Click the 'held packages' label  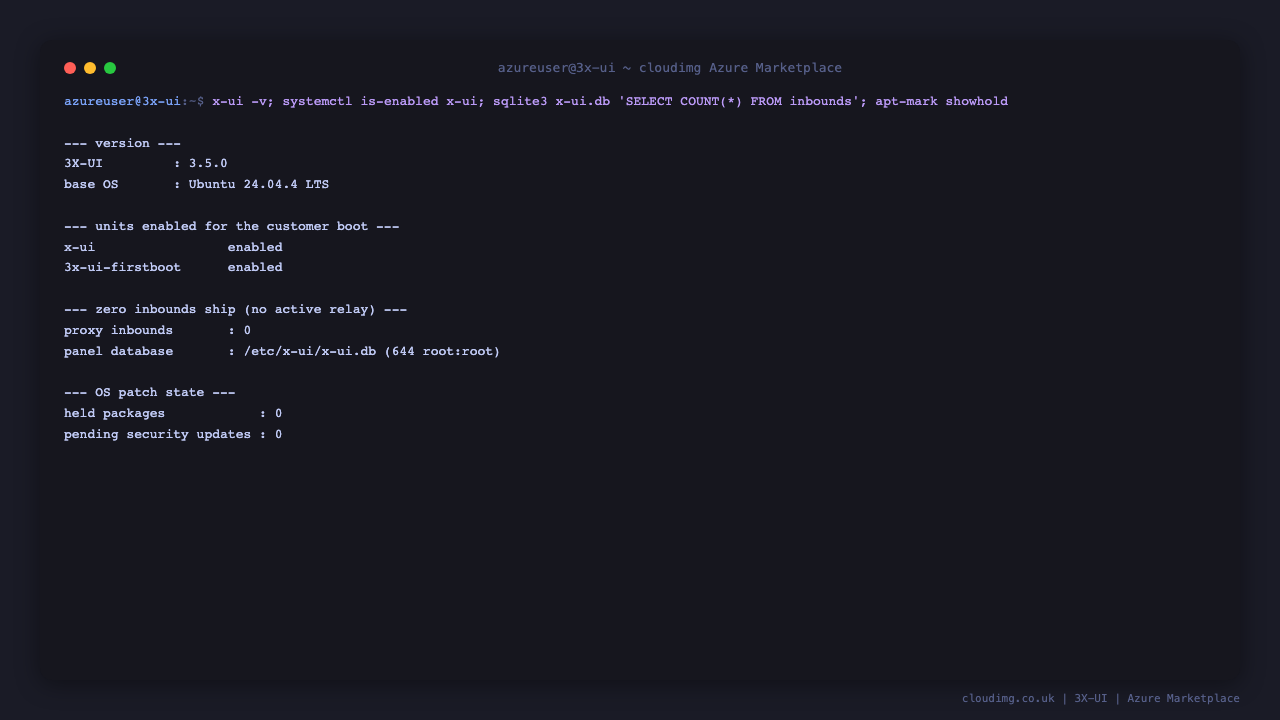point(114,413)
